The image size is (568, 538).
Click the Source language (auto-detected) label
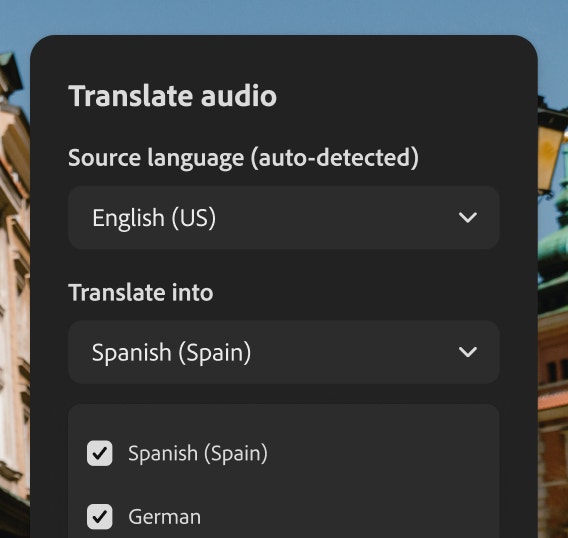243,158
